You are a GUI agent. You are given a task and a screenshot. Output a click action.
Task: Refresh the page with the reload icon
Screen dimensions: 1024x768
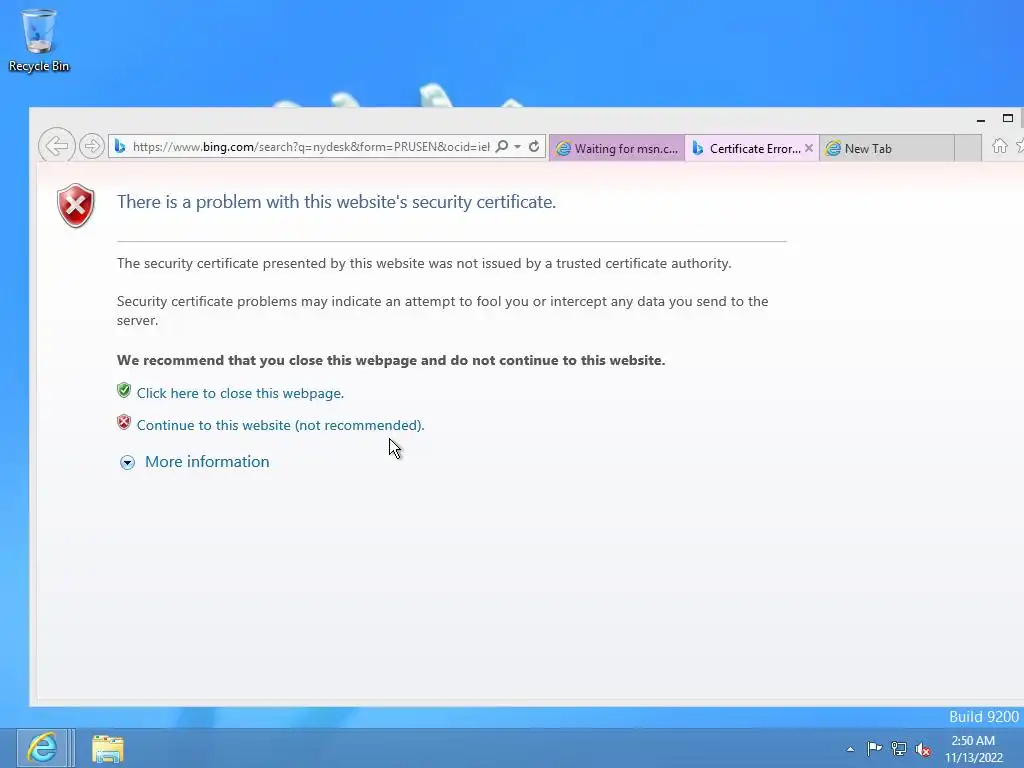(x=534, y=146)
